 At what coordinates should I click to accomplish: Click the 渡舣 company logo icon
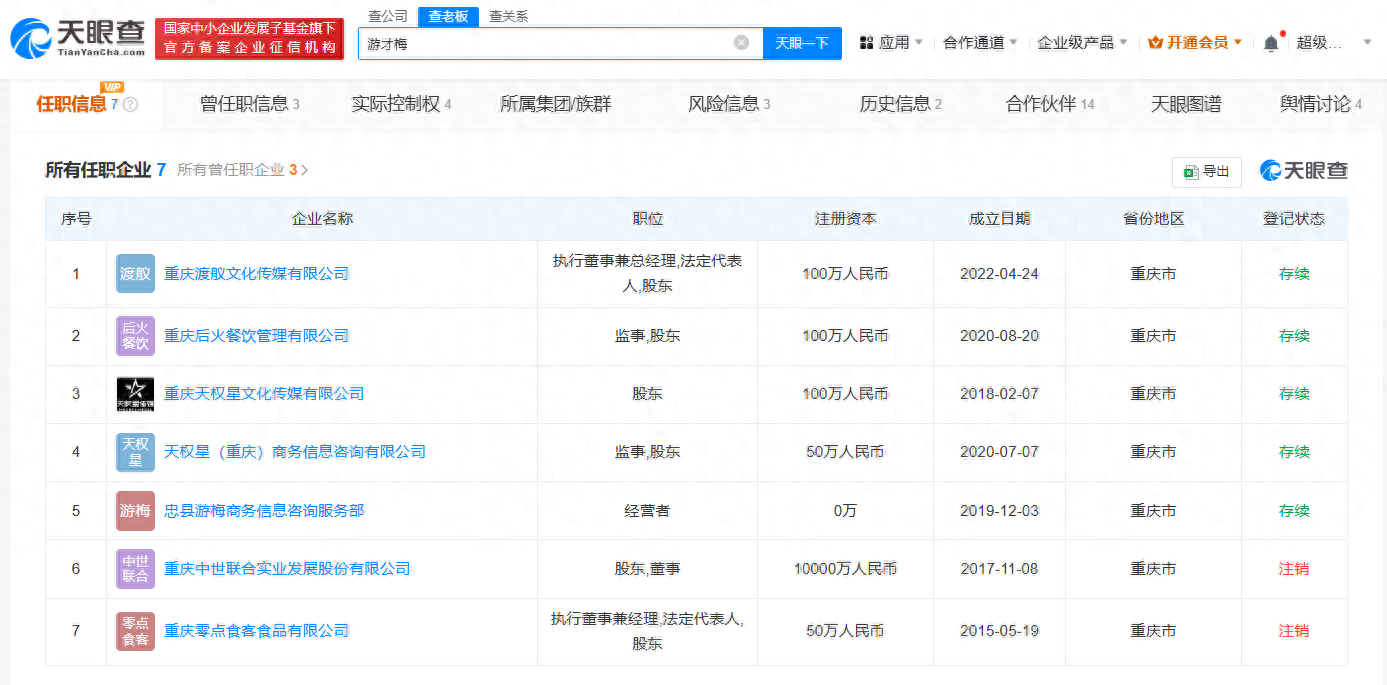point(135,274)
